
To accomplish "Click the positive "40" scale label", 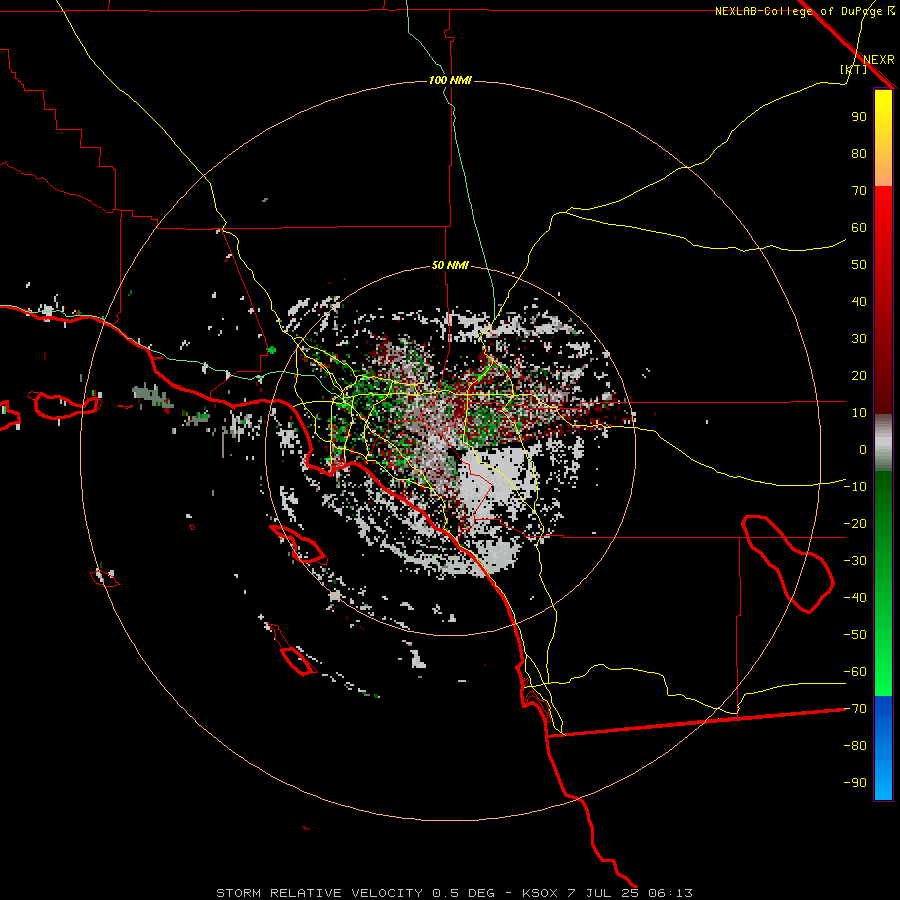I will 859,302.
